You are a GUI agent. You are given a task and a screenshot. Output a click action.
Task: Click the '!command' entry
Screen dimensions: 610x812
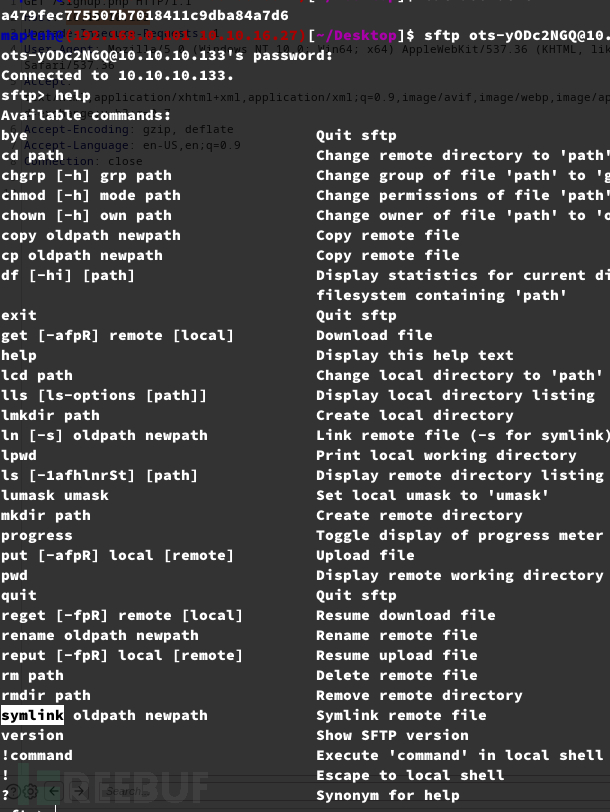point(37,755)
